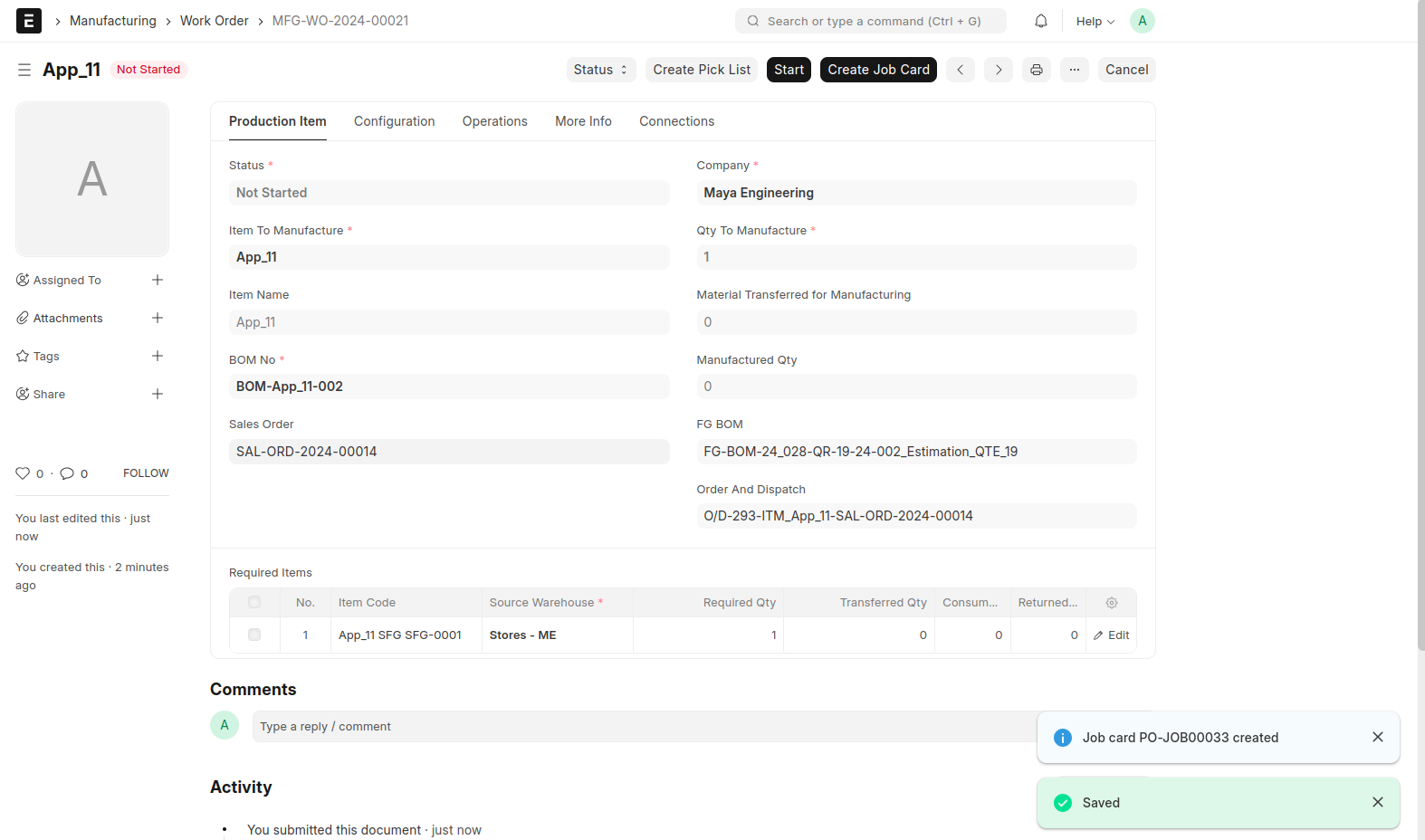Screen dimensions: 1425x840
Task: Open the Connections tab
Action: [x=676, y=121]
